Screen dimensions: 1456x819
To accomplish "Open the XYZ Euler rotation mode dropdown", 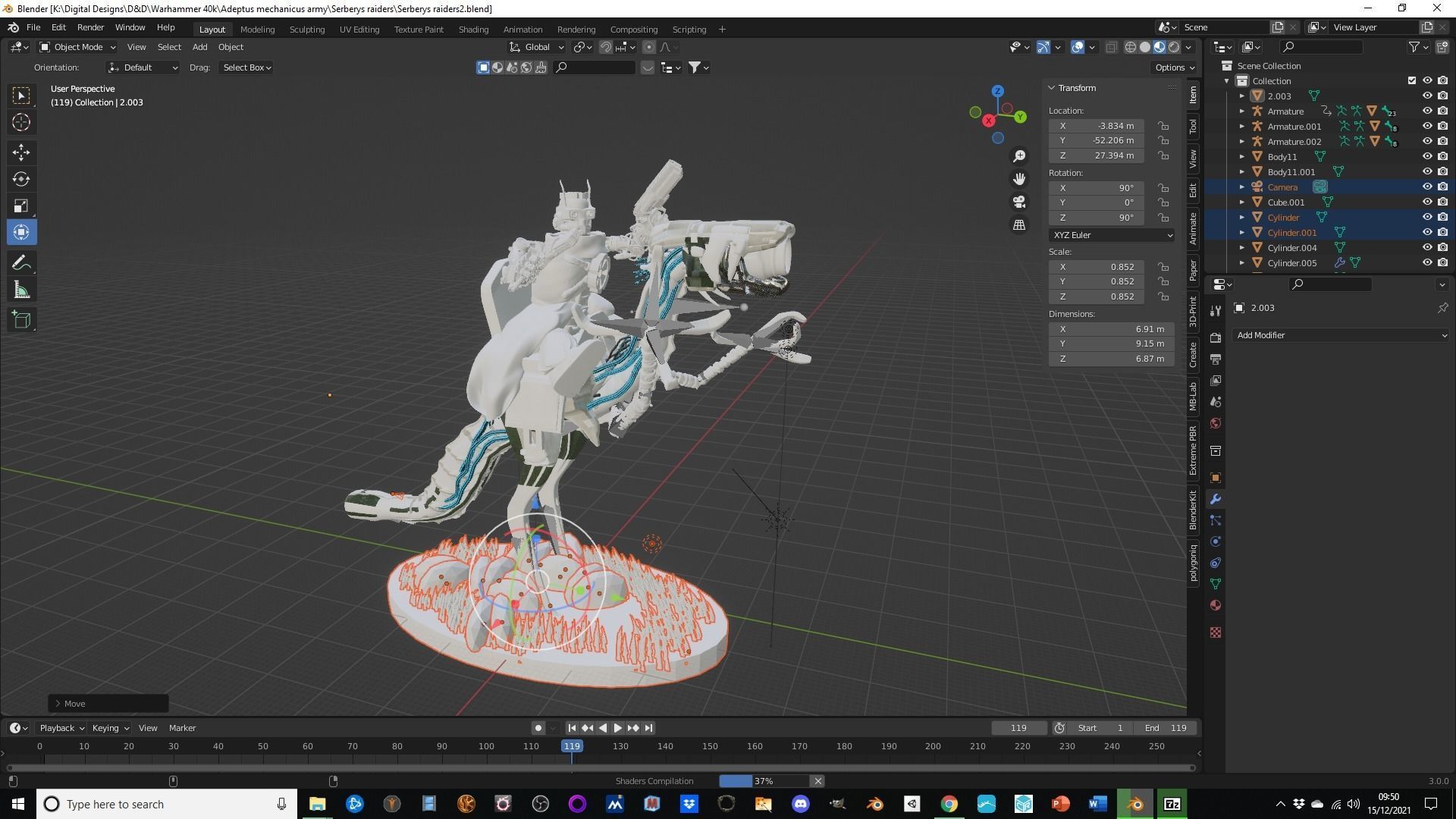I will pyautogui.click(x=1112, y=235).
